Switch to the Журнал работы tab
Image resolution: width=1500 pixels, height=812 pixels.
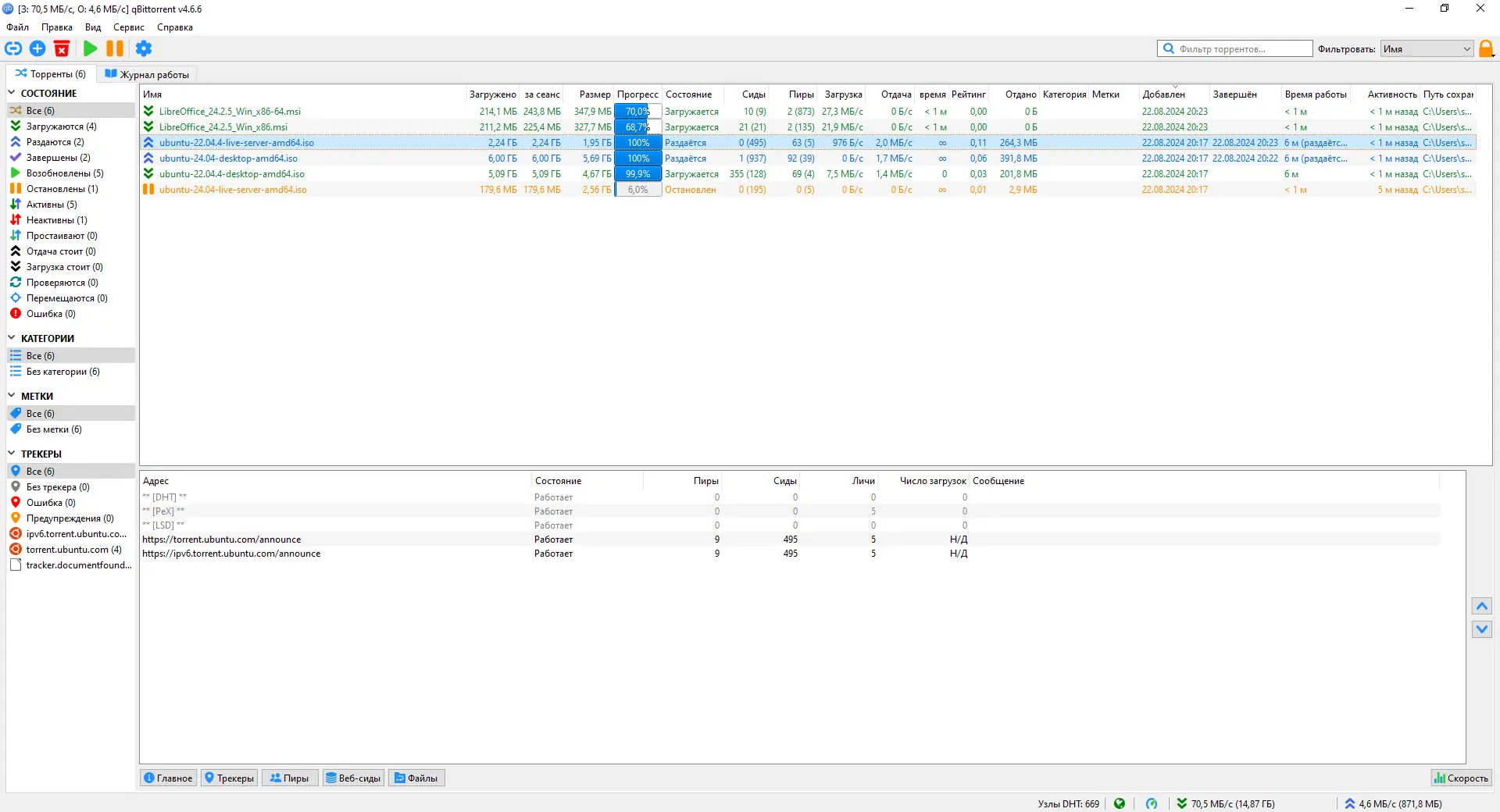(x=147, y=74)
